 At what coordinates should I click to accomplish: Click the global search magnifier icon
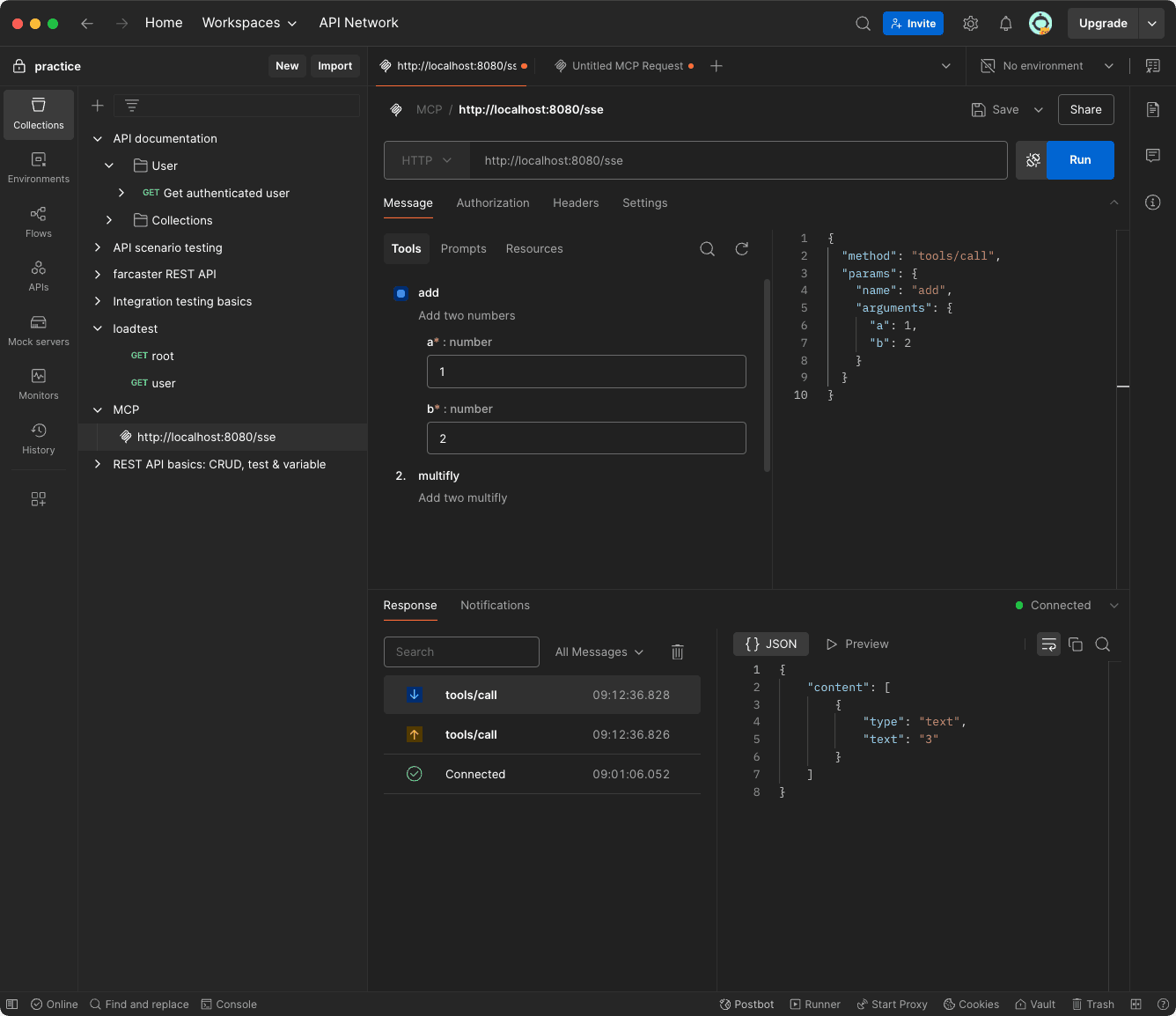click(x=864, y=24)
